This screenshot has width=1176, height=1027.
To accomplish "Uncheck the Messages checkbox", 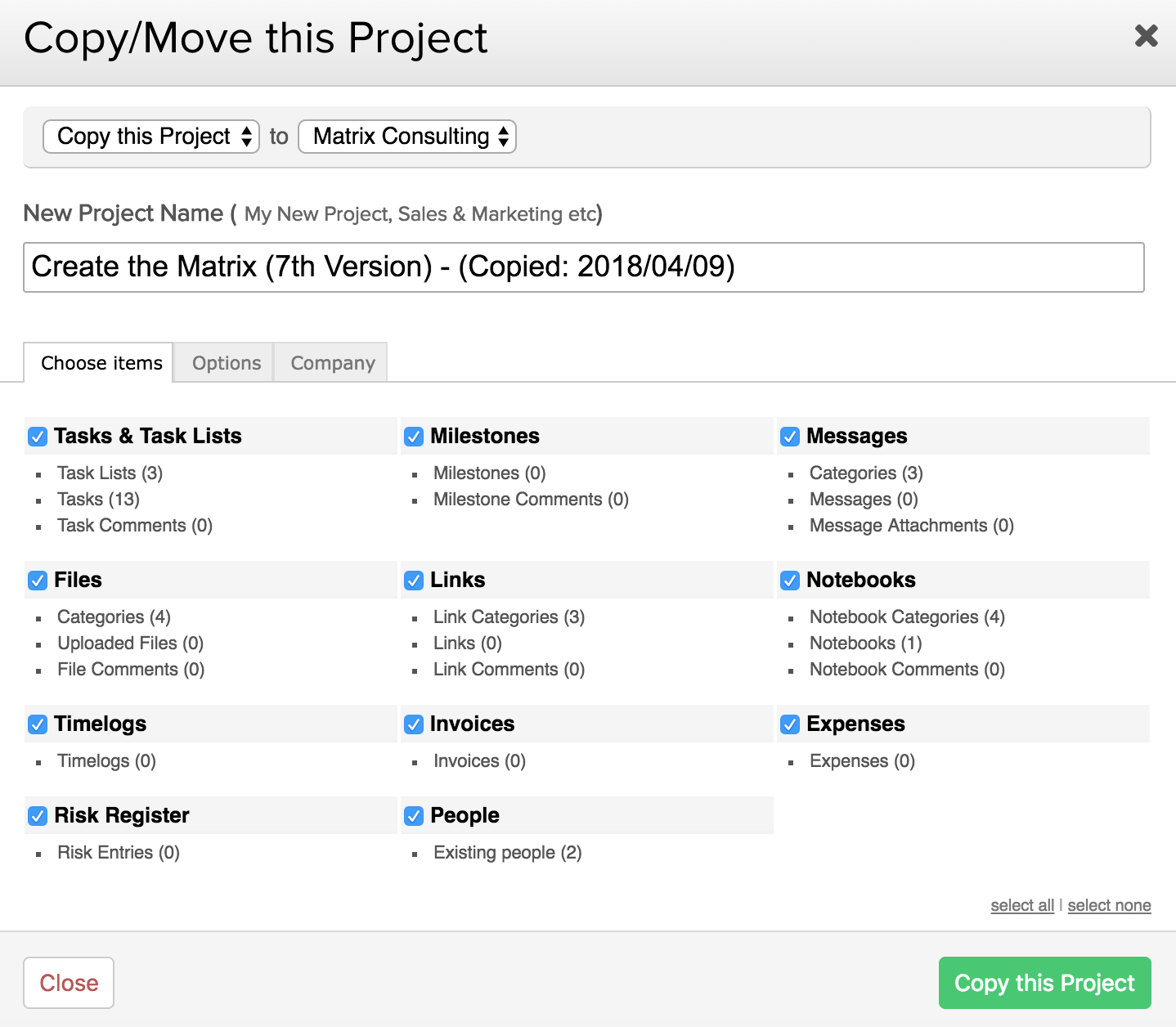I will point(790,437).
